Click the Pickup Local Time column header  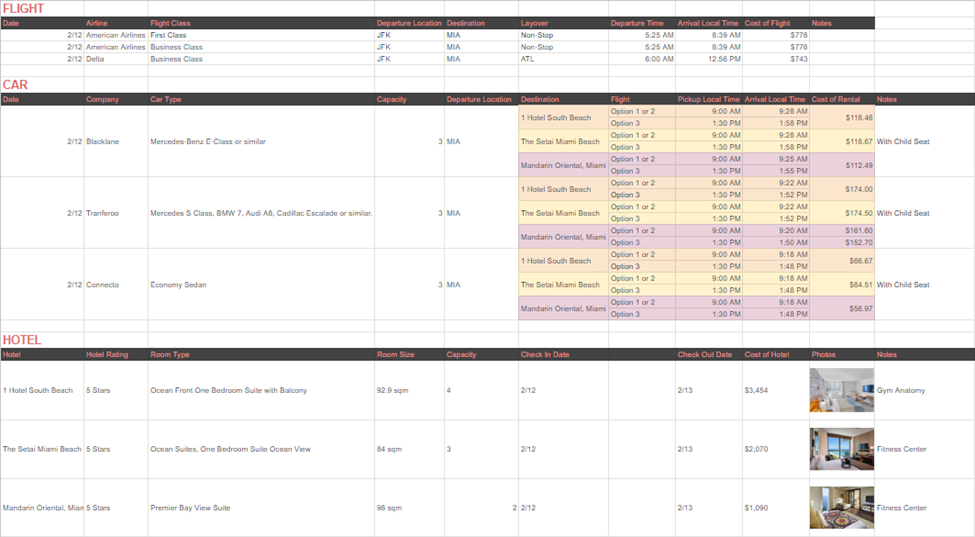pyautogui.click(x=709, y=99)
